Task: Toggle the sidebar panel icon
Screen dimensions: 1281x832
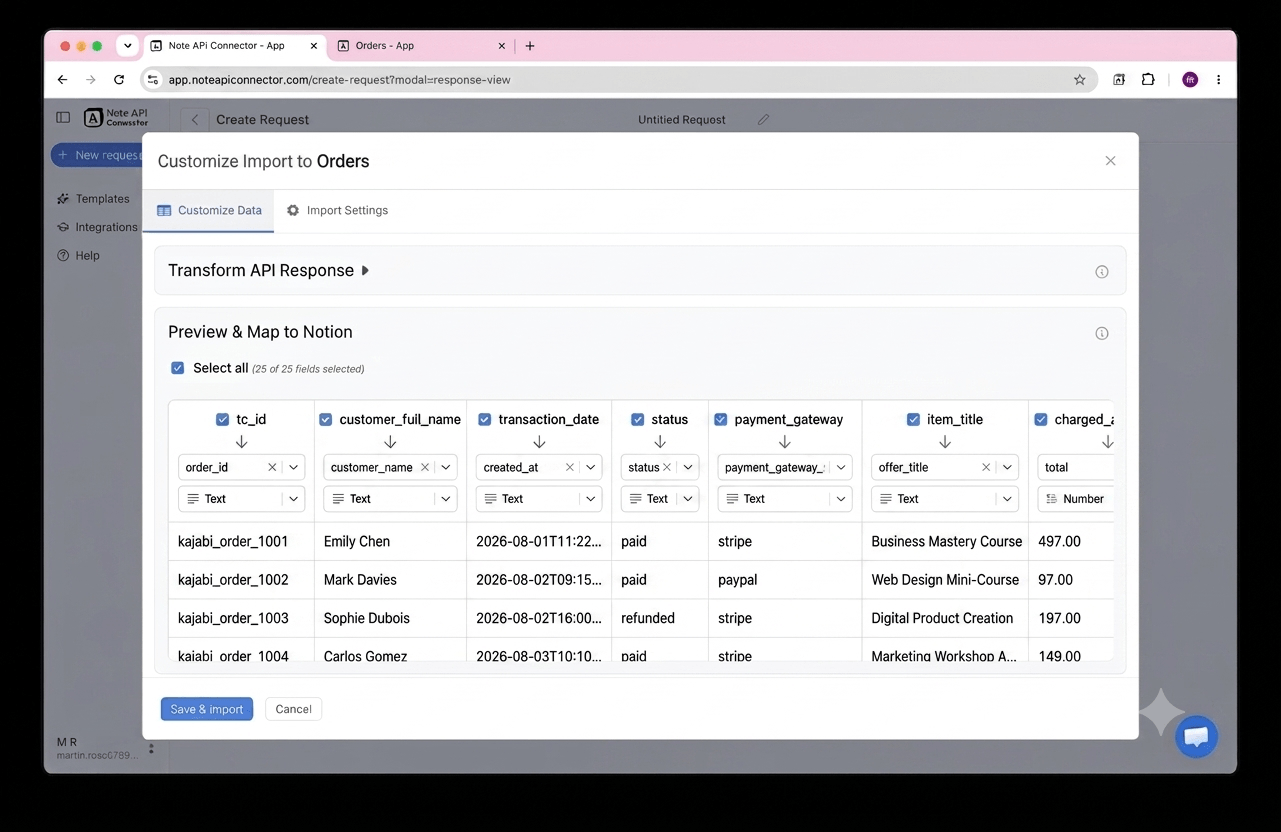Action: pyautogui.click(x=63, y=118)
